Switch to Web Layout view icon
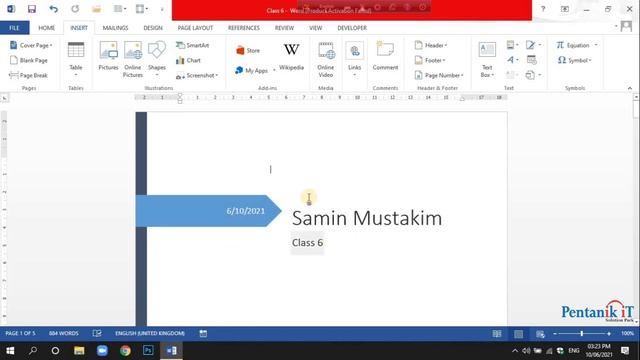 [540, 334]
